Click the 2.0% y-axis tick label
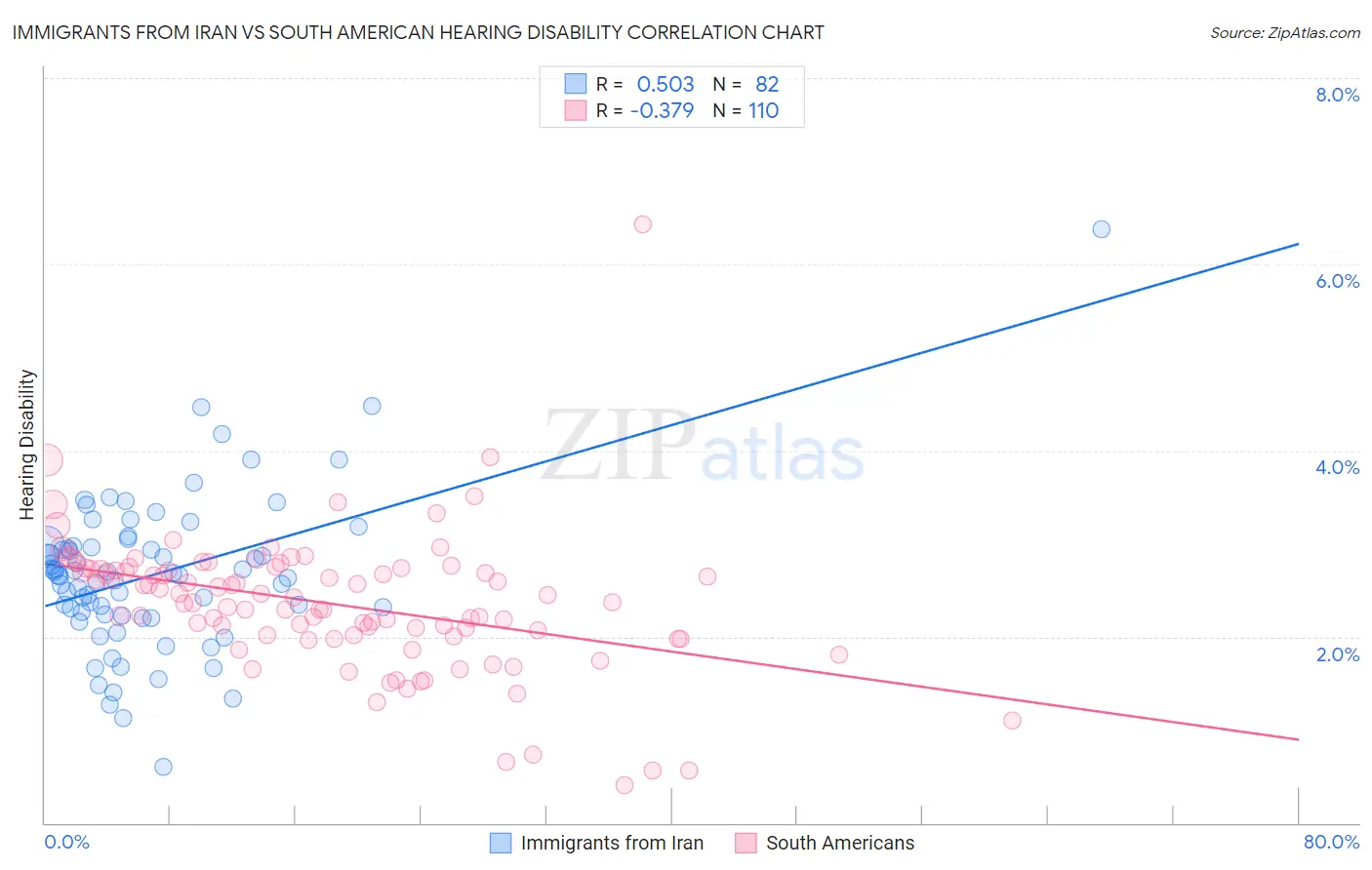Viewport: 1372px width, 870px height. coord(1337,654)
